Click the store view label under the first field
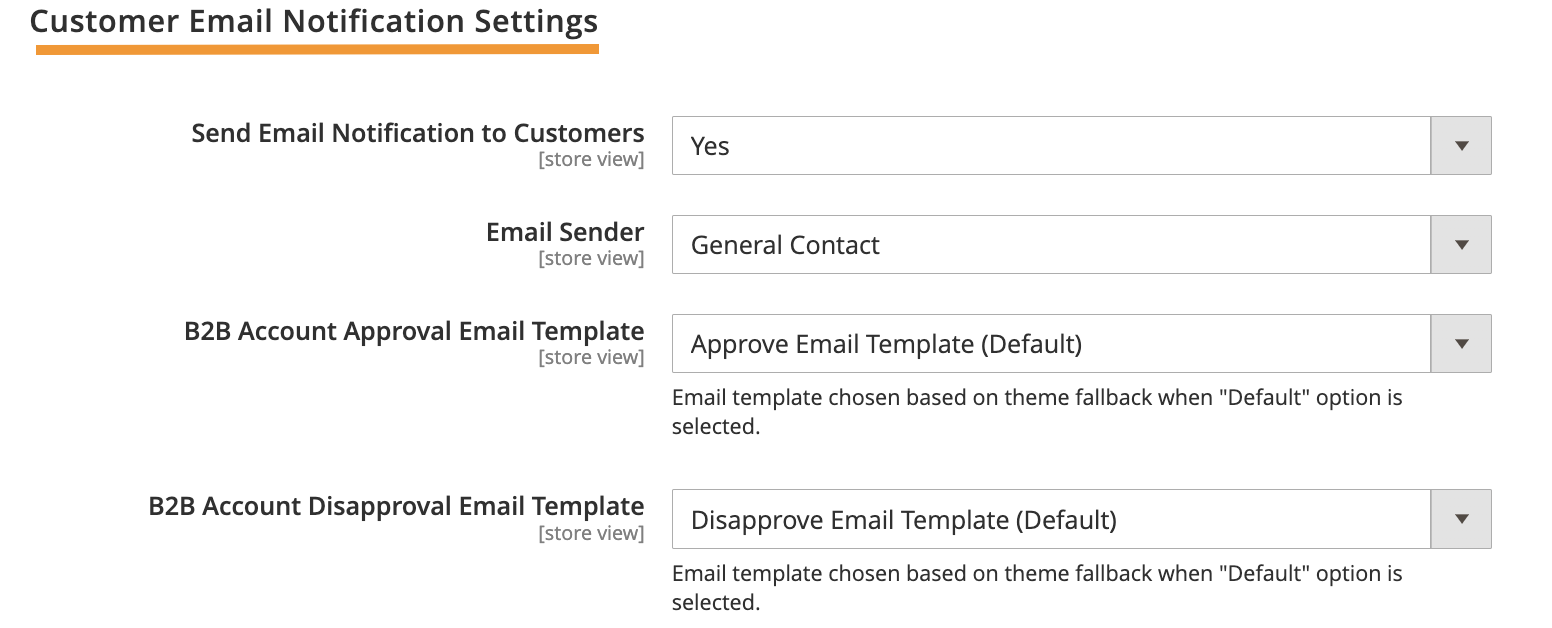 tap(591, 158)
